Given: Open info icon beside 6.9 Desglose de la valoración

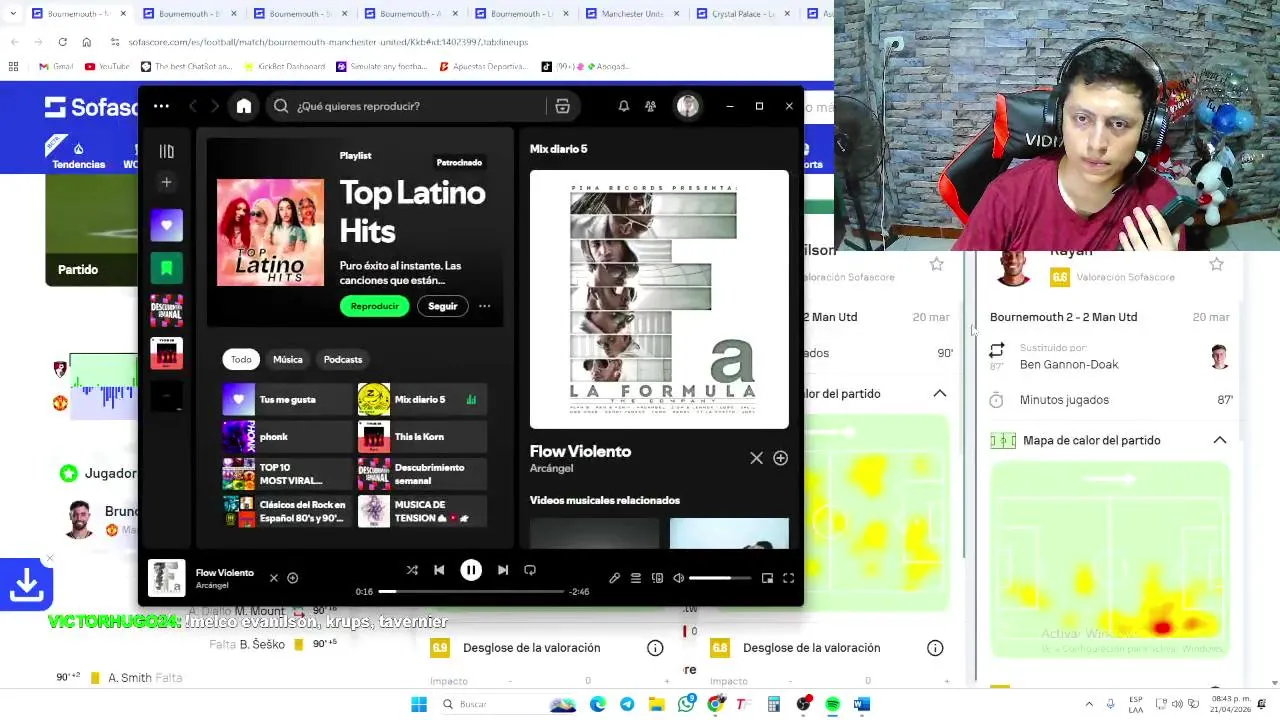Looking at the screenshot, I should click(655, 648).
